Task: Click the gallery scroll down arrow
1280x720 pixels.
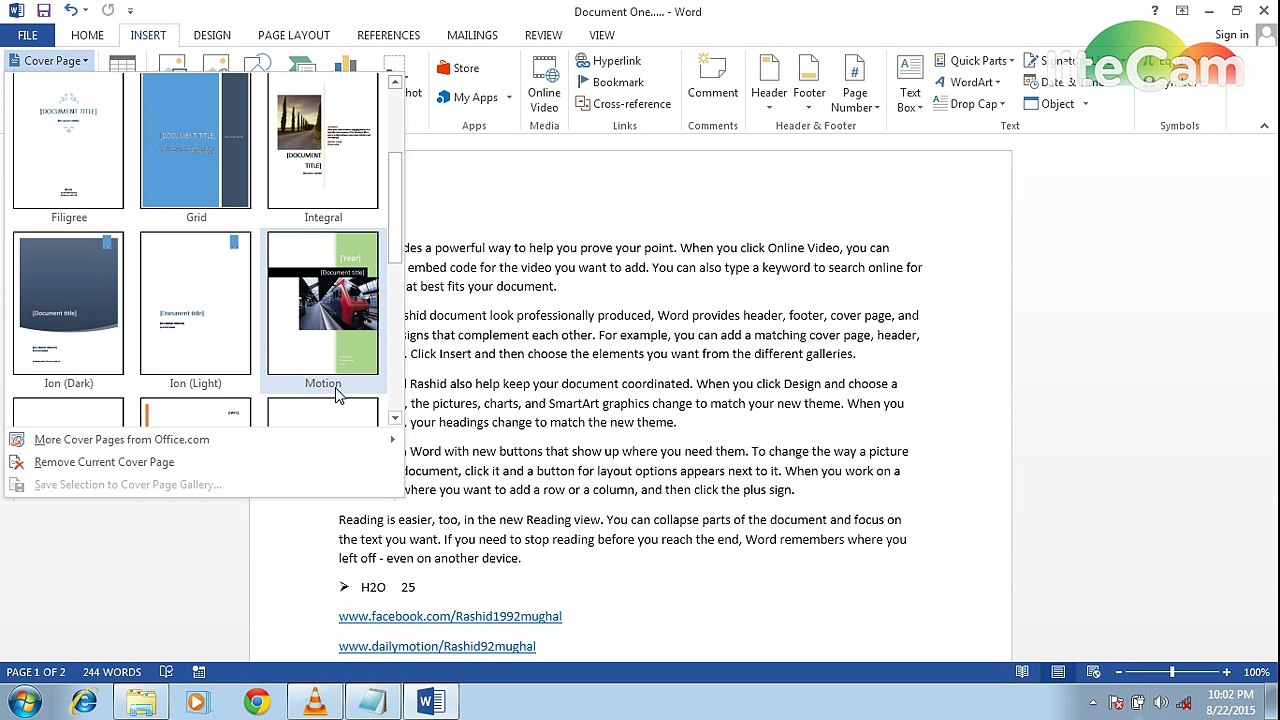Action: 395,418
